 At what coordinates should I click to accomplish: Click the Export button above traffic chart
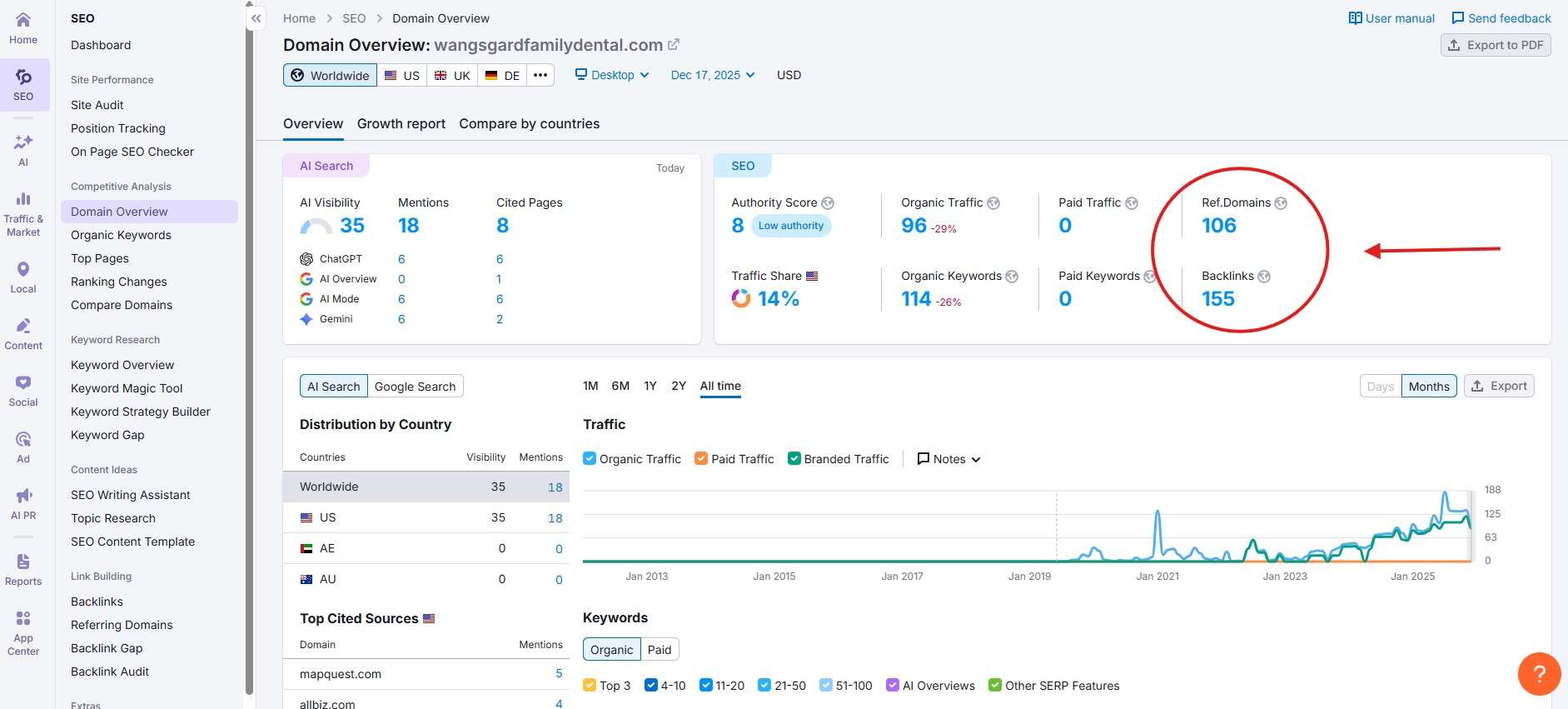(x=1499, y=386)
